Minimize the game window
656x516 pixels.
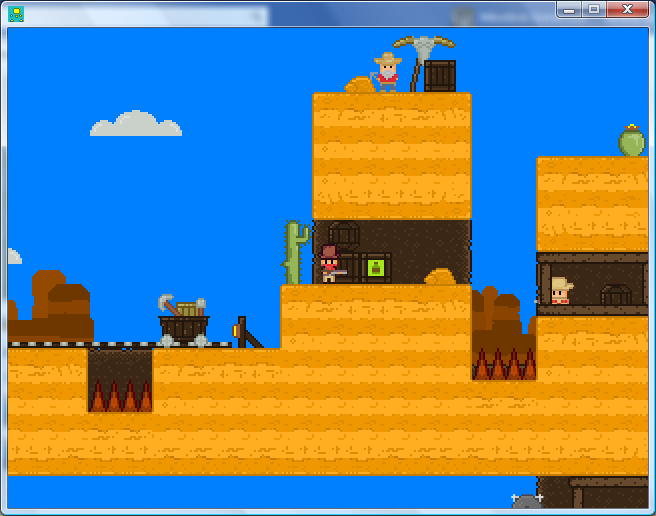[569, 9]
